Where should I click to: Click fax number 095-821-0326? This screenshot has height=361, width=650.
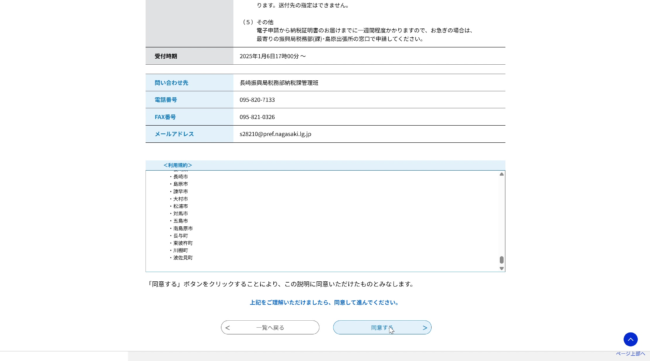pyautogui.click(x=257, y=117)
